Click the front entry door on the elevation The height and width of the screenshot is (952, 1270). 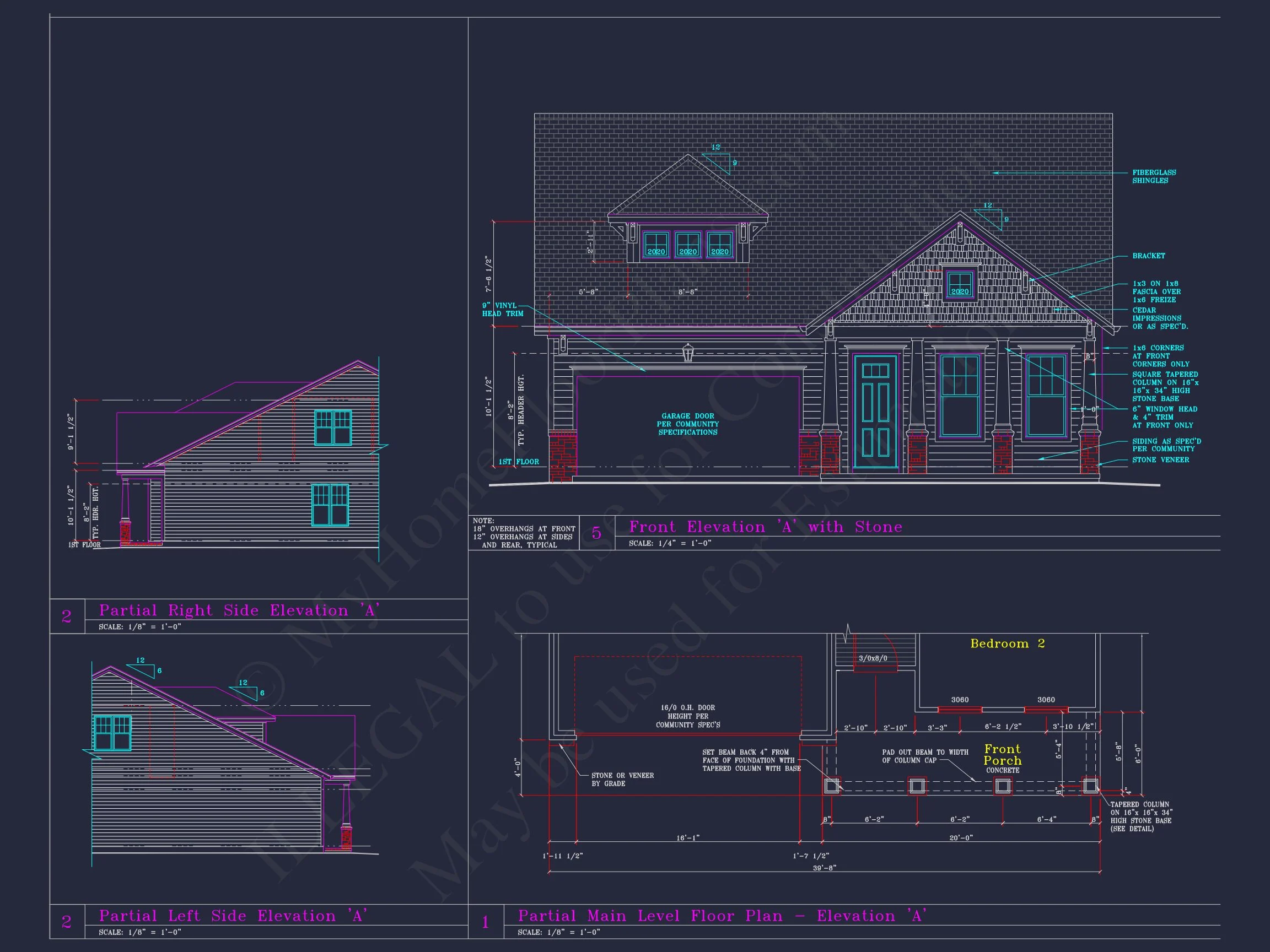(875, 411)
